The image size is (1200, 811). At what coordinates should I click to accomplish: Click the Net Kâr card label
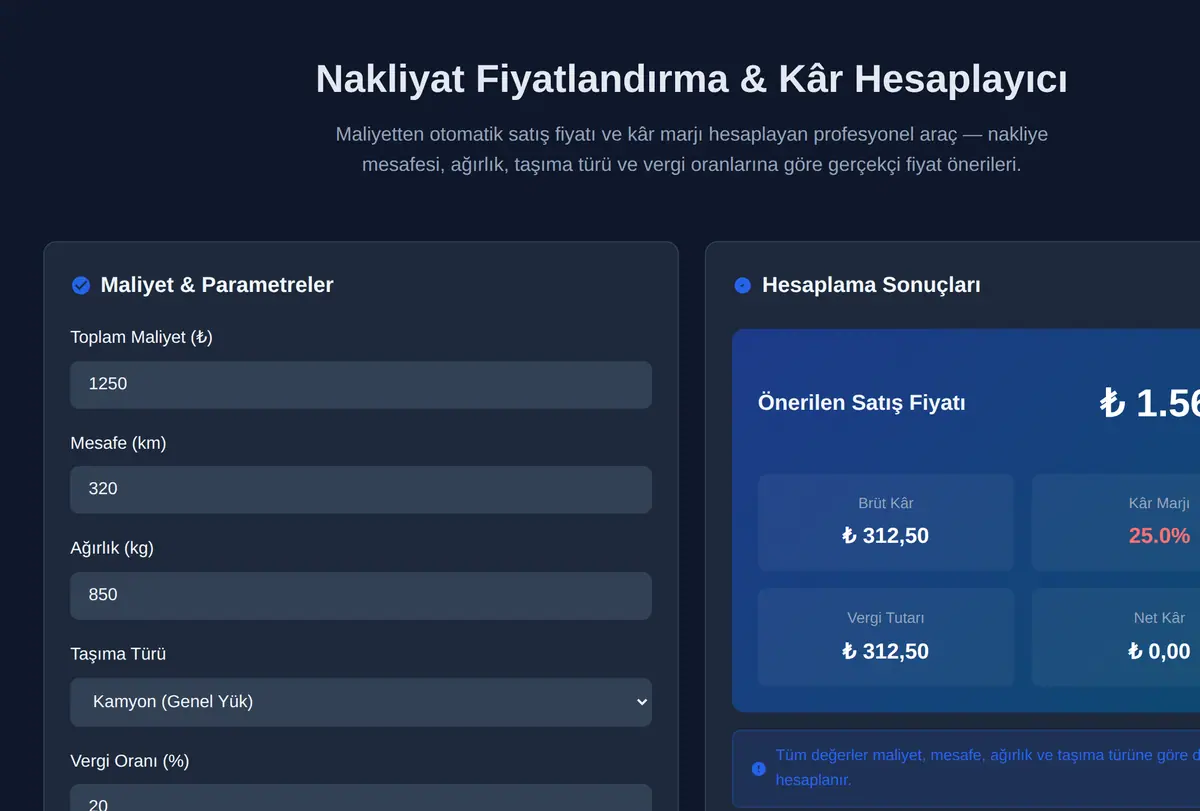tap(1159, 618)
